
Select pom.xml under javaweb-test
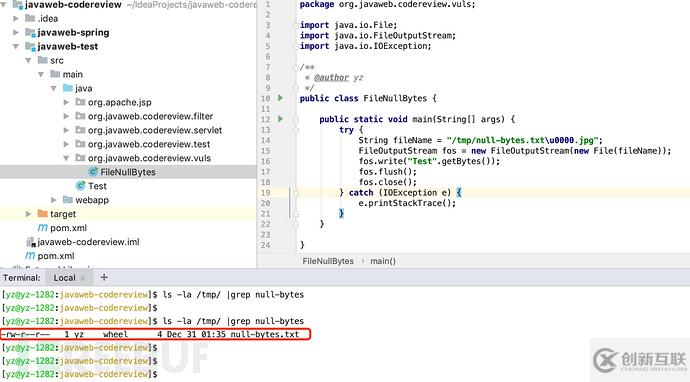68,228
